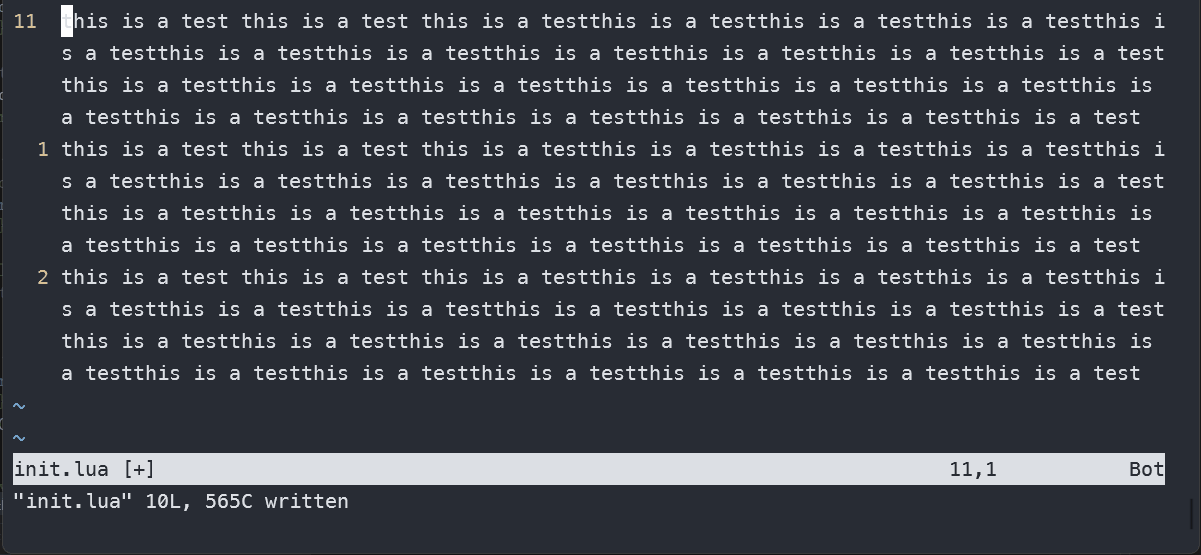Image resolution: width=1201 pixels, height=555 pixels.
Task: Click relative line number 2 in gutter
Action: click(43, 278)
